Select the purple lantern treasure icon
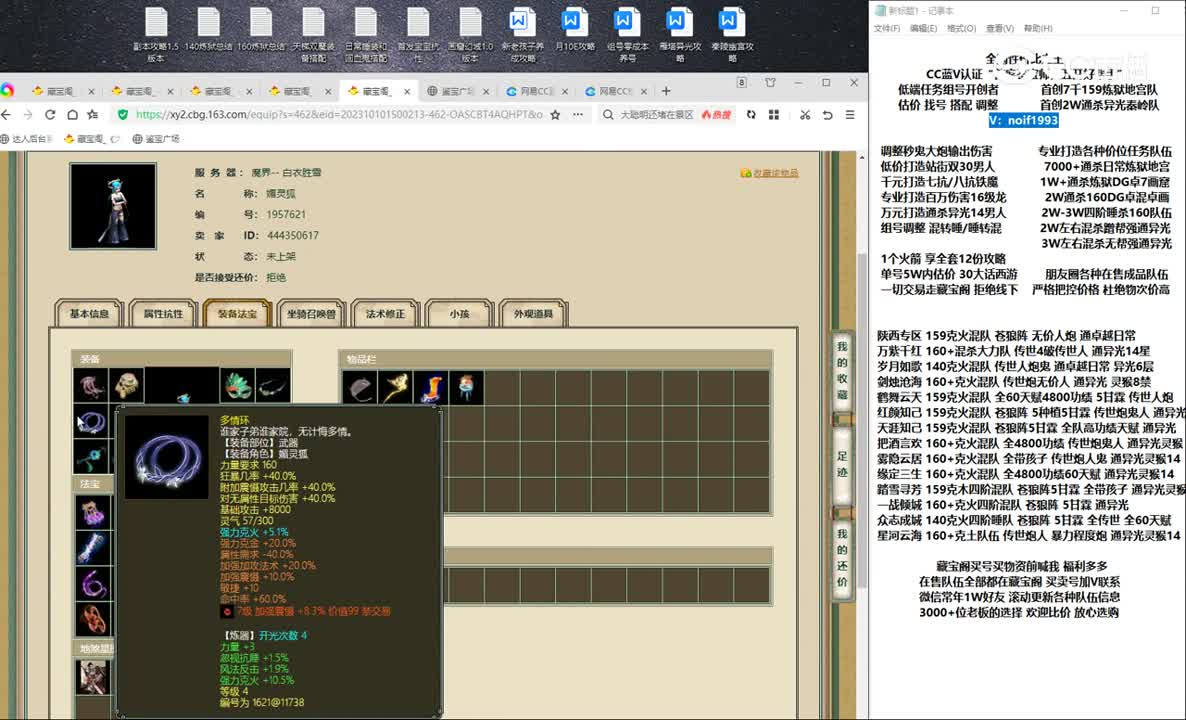 point(93,513)
